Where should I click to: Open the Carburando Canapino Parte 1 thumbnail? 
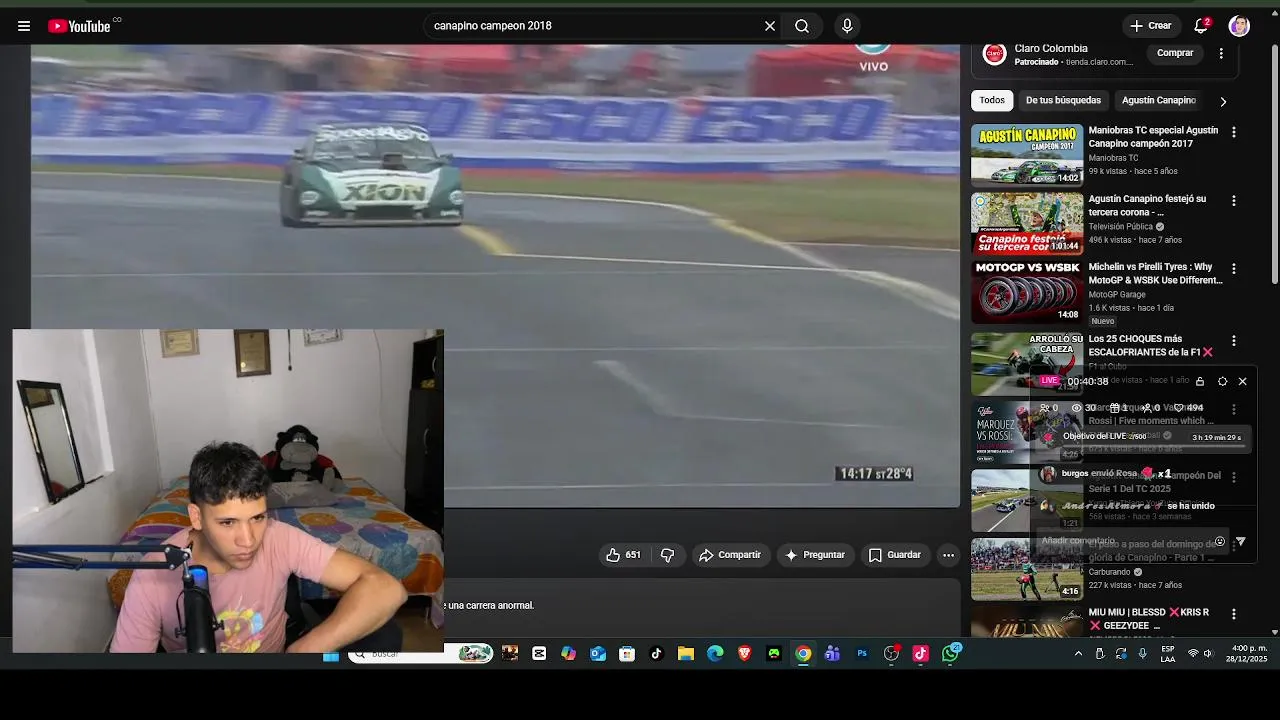pyautogui.click(x=1027, y=569)
